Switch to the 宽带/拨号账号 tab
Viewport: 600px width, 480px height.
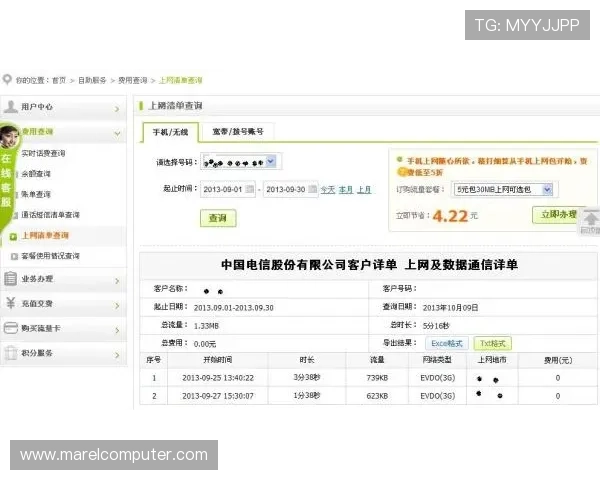(238, 132)
